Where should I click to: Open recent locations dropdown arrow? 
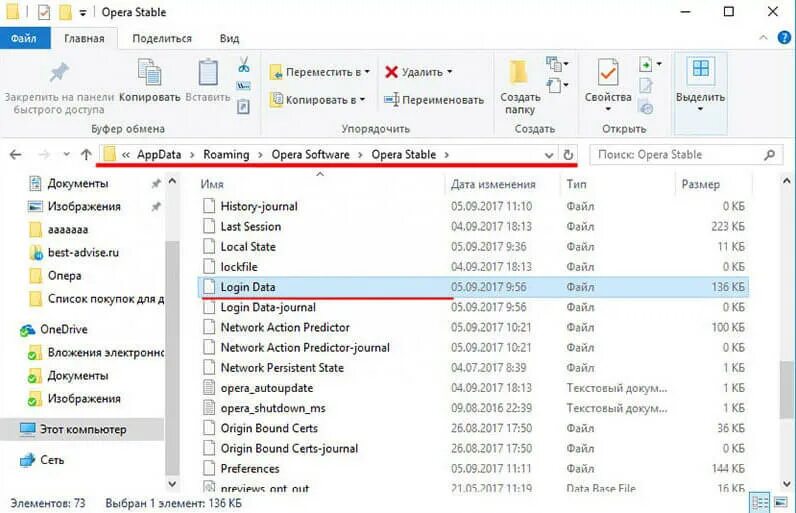[x=67, y=155]
